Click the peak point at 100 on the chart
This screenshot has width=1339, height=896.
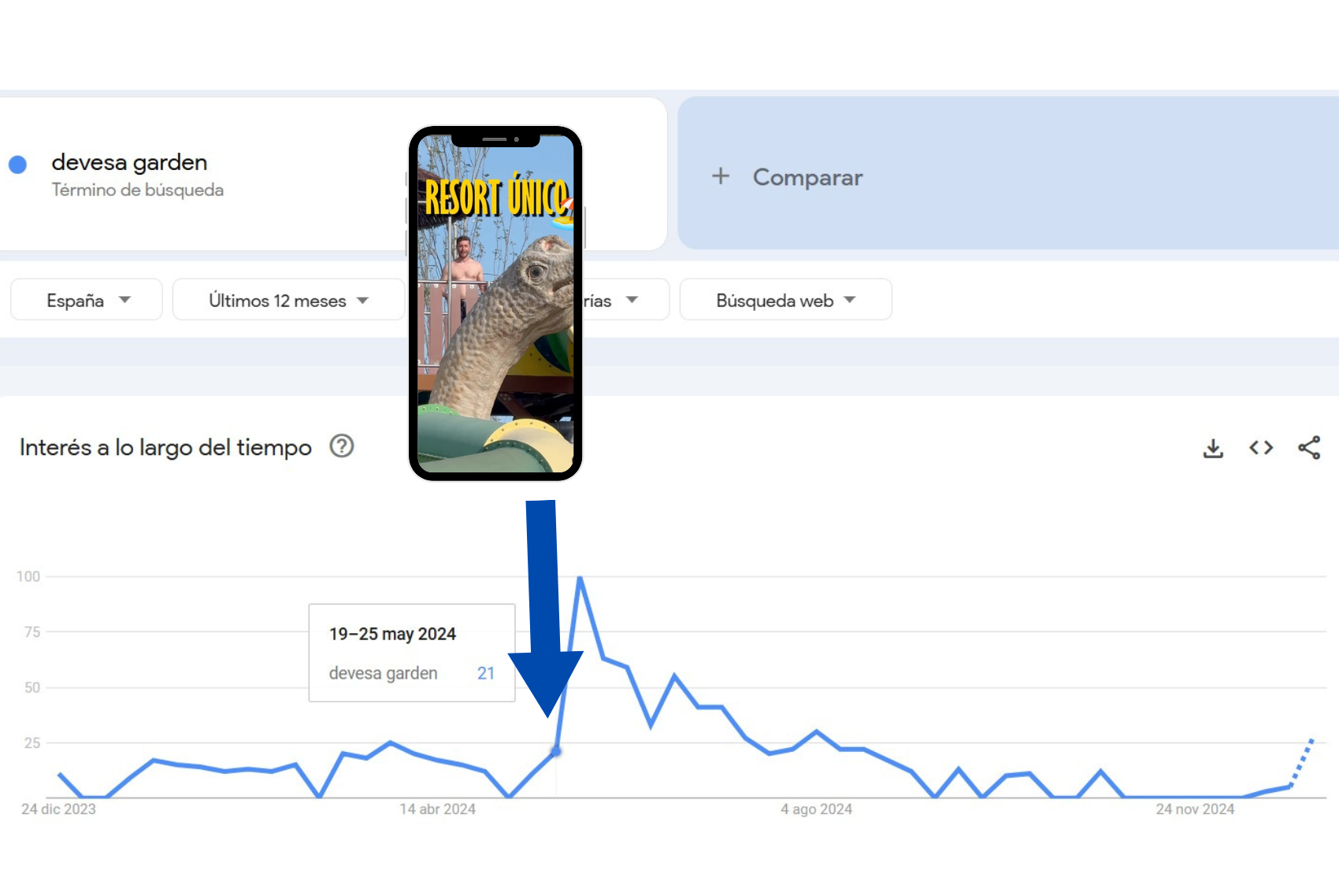(x=580, y=577)
